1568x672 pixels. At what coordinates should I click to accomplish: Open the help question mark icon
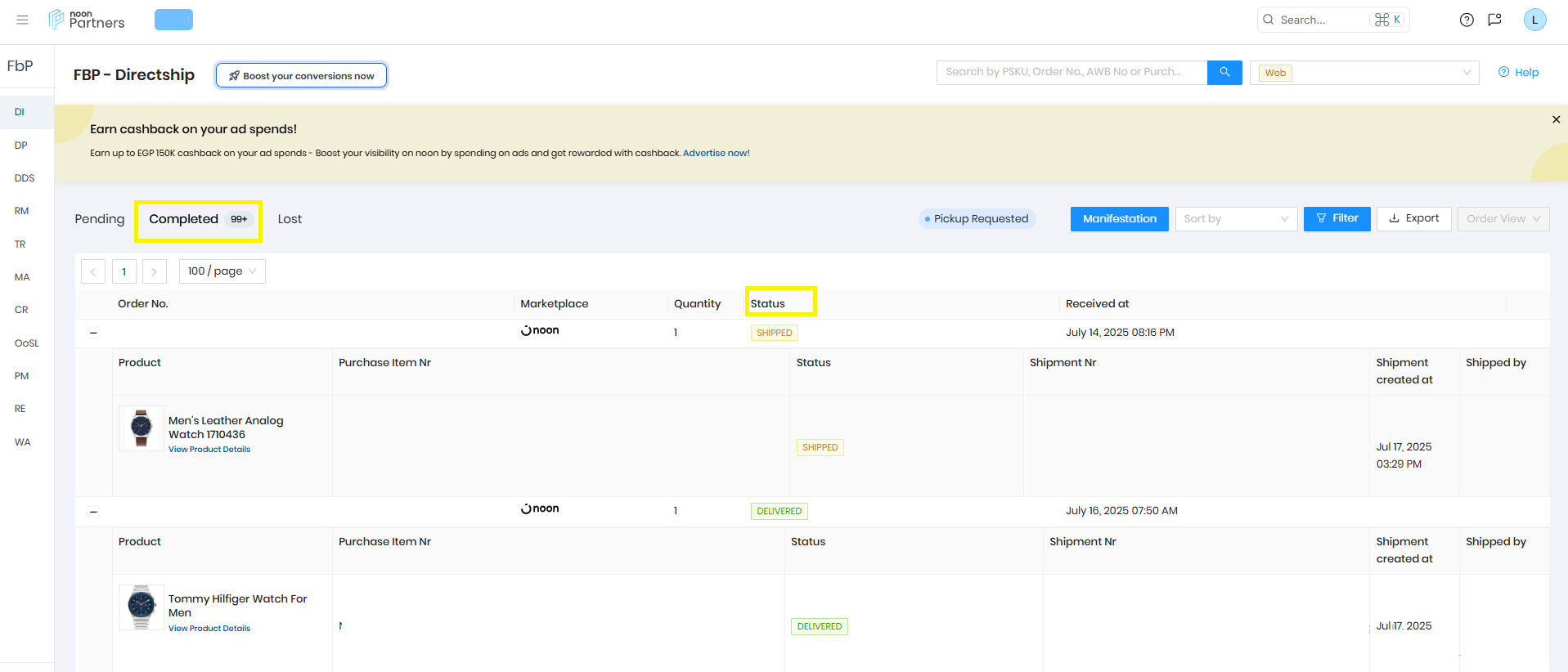pos(1467,20)
